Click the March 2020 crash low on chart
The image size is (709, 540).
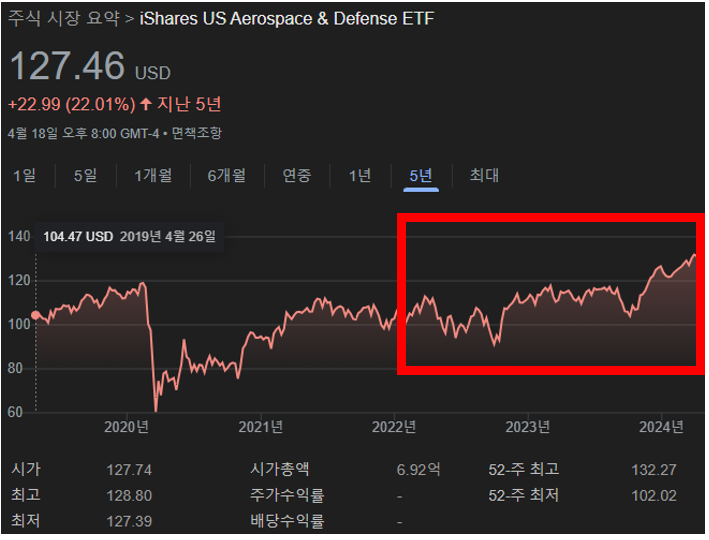tap(156, 409)
